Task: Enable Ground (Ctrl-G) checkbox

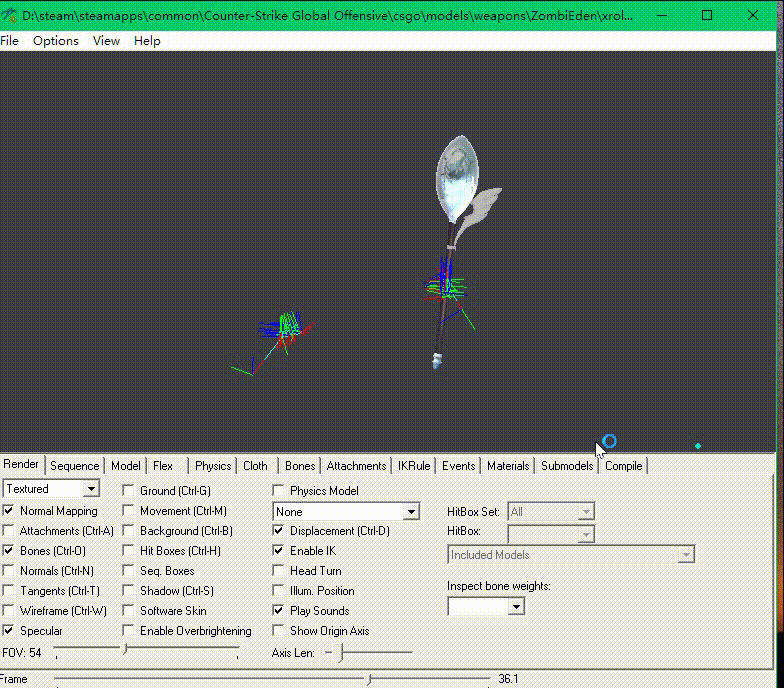Action: click(128, 490)
